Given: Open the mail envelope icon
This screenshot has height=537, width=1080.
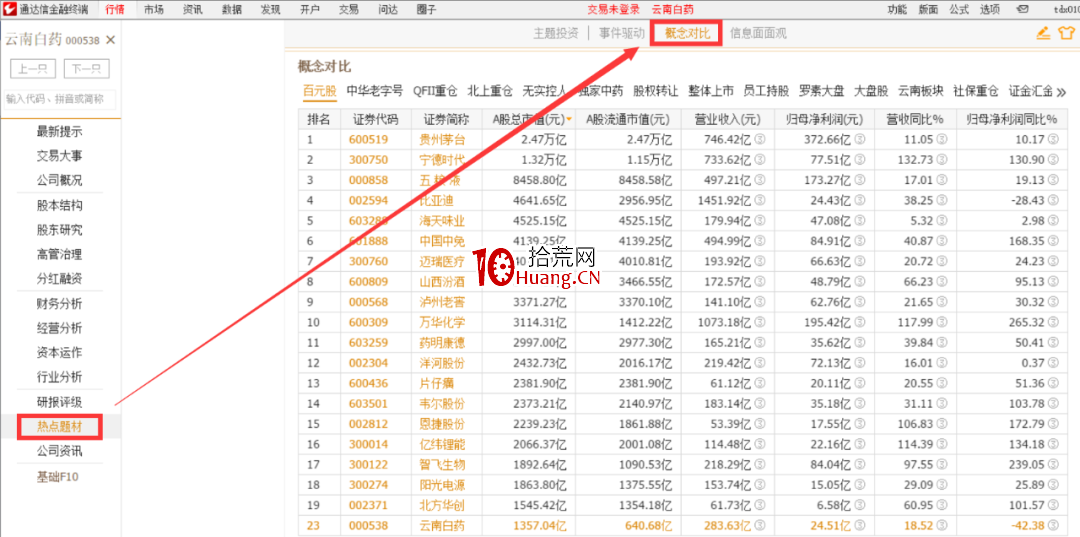Looking at the screenshot, I should (x=1022, y=10).
